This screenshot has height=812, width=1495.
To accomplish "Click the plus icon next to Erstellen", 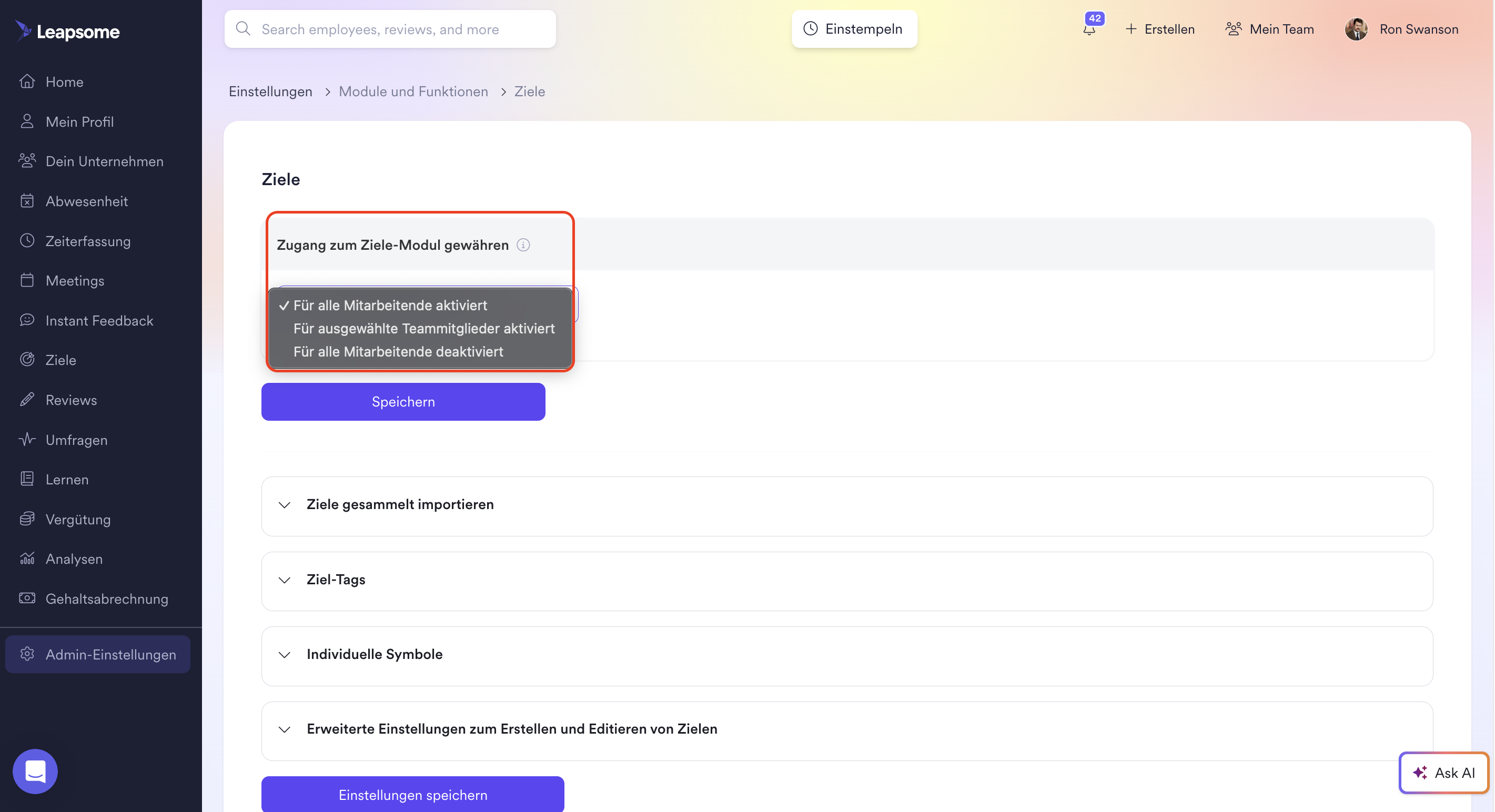I will pos(1131,29).
